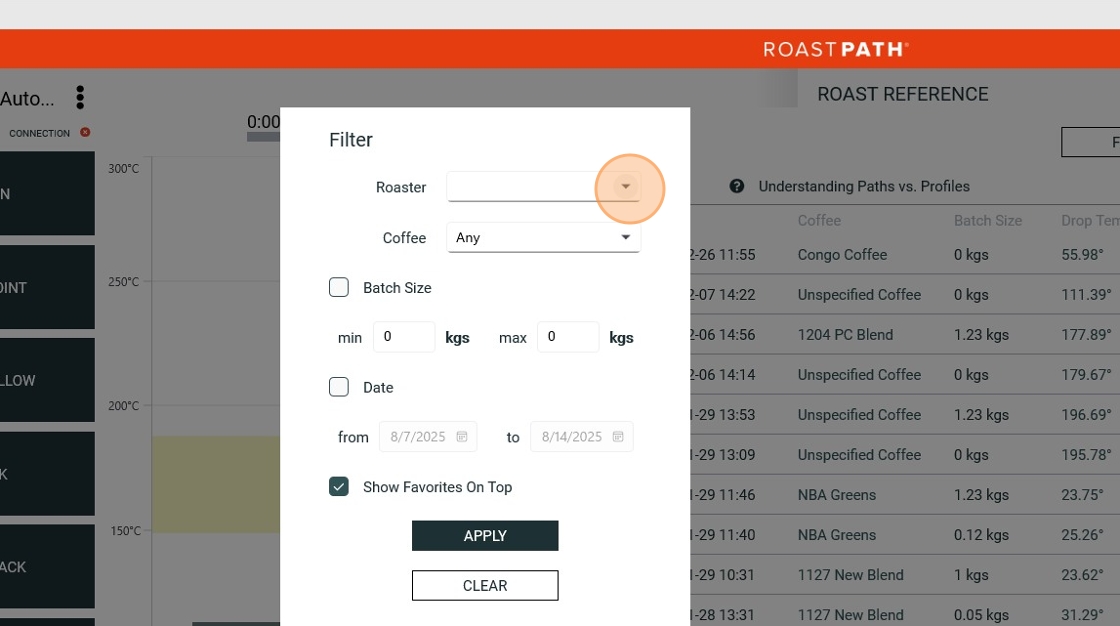The image size is (1120, 626).
Task: Open the three-dot options menu beside Auto
Action: (80, 97)
